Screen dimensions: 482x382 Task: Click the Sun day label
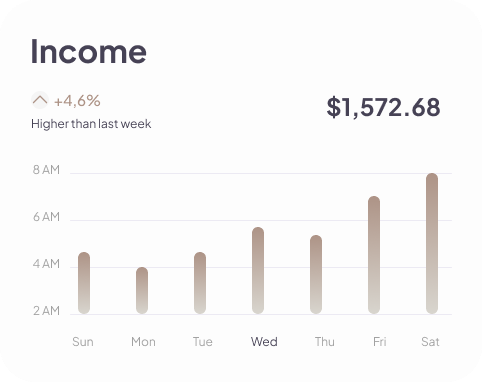click(83, 342)
